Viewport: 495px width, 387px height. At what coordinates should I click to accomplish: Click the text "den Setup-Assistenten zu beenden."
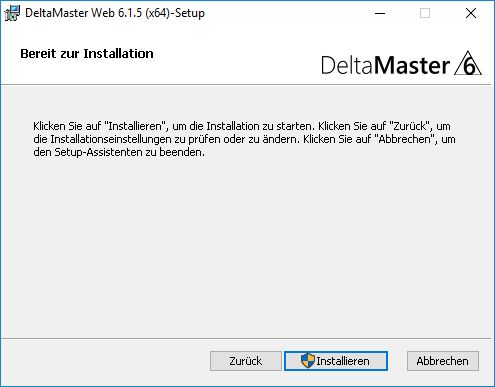[x=119, y=152]
